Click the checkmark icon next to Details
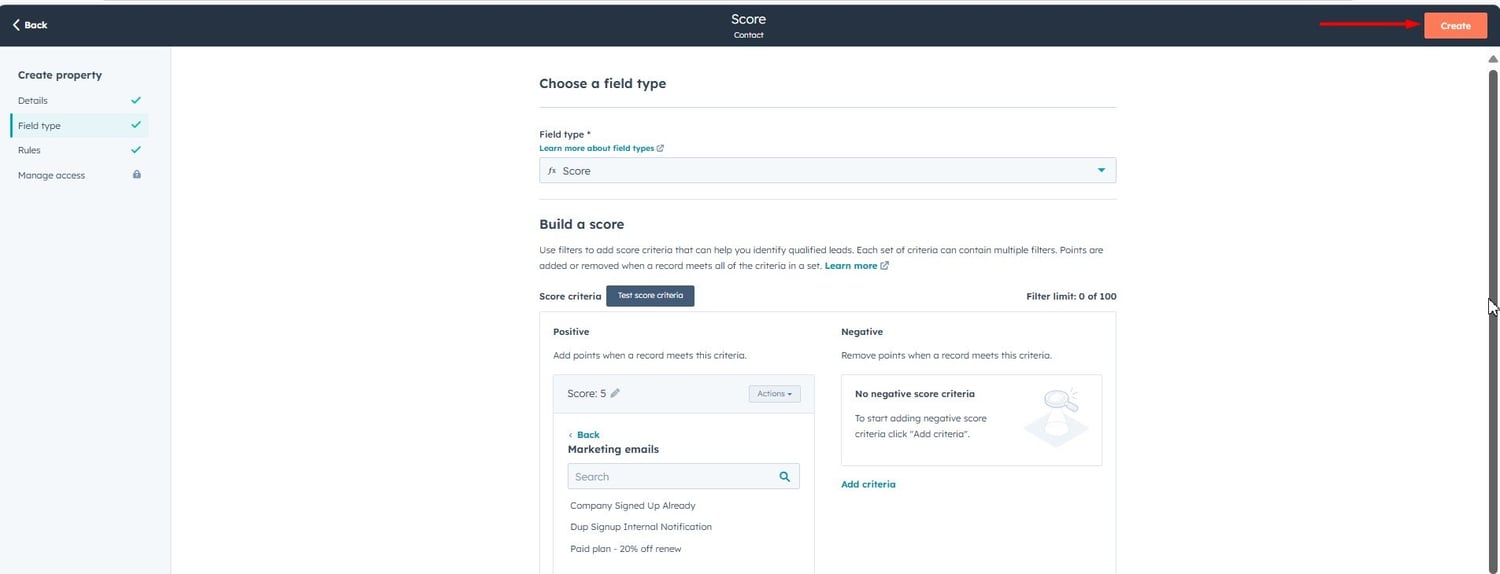The image size is (1500, 574). pos(136,100)
